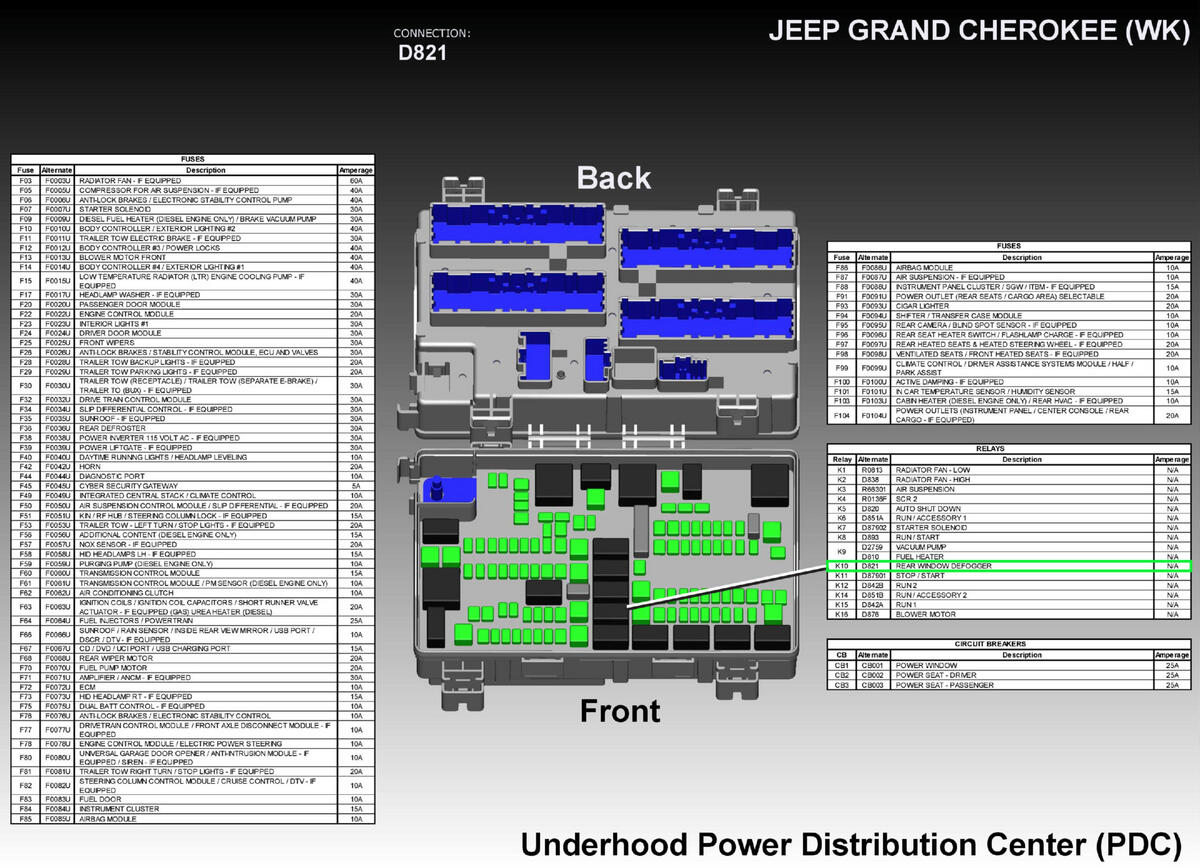1200x868 pixels.
Task: Select fuse code 'F0013U' in Alternate column
Action: point(58,257)
